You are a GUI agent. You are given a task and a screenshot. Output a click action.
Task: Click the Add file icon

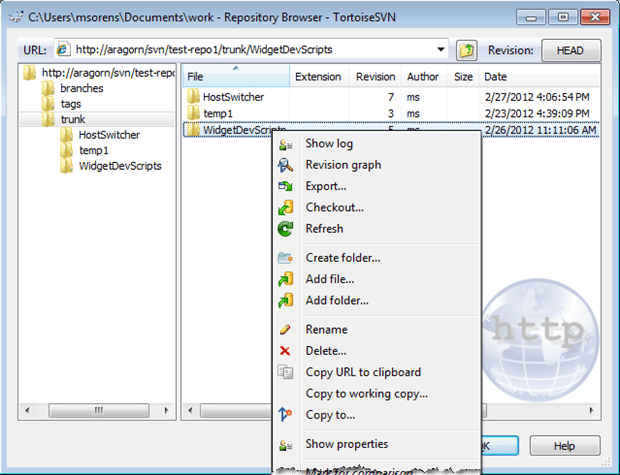285,279
